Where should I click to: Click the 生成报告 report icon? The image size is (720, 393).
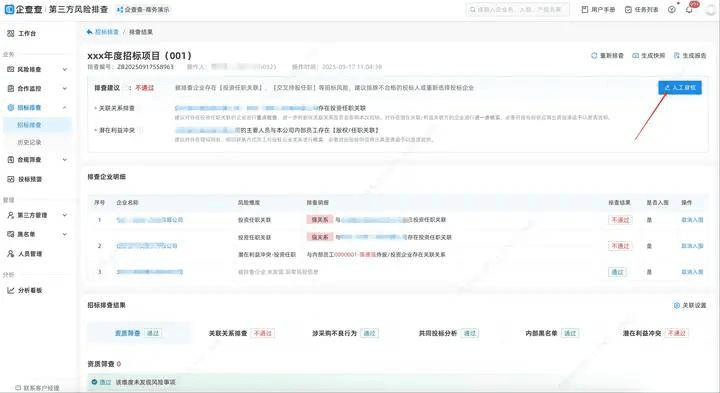click(x=676, y=56)
